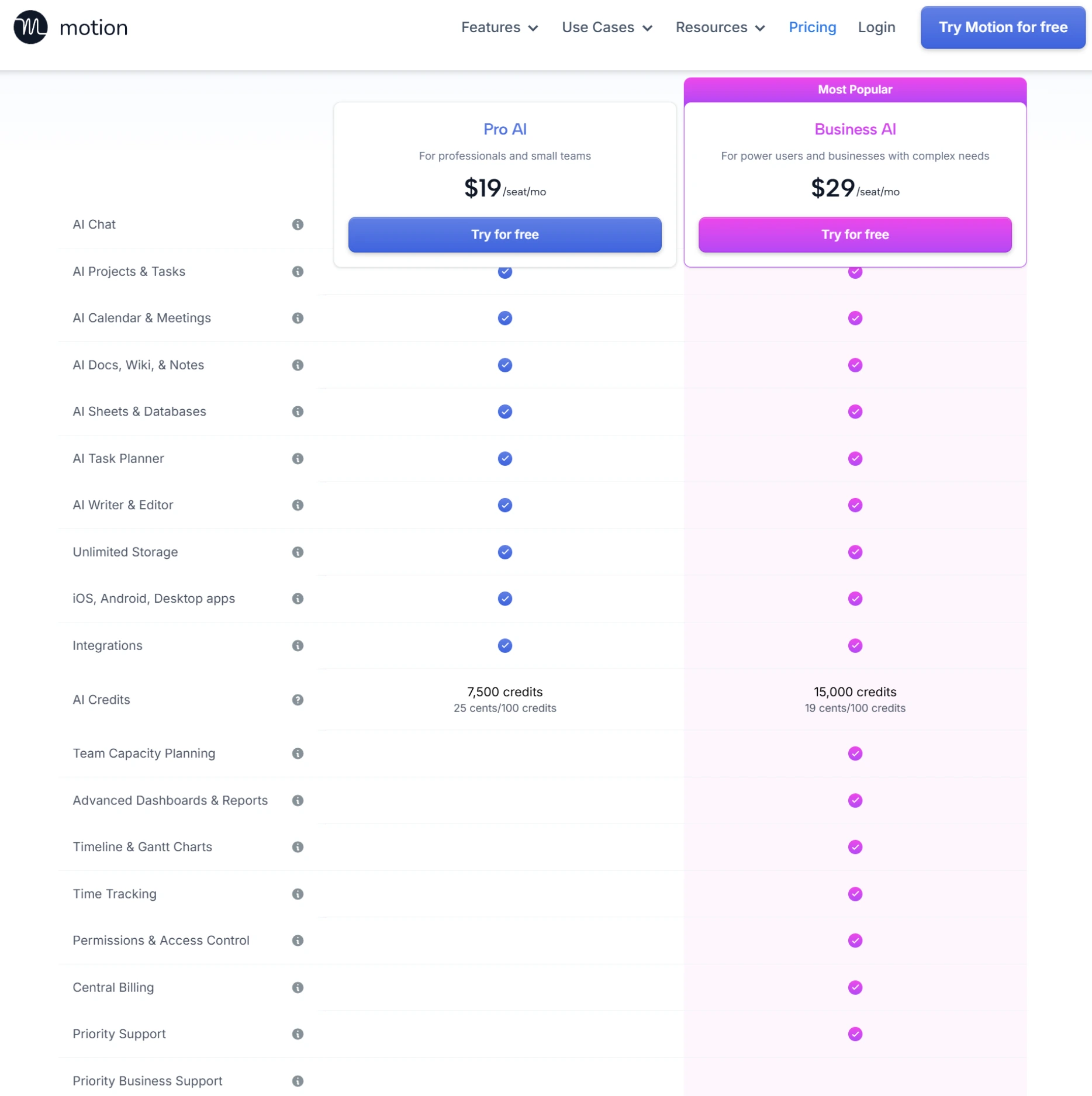Expand the Resources dropdown

click(x=720, y=27)
